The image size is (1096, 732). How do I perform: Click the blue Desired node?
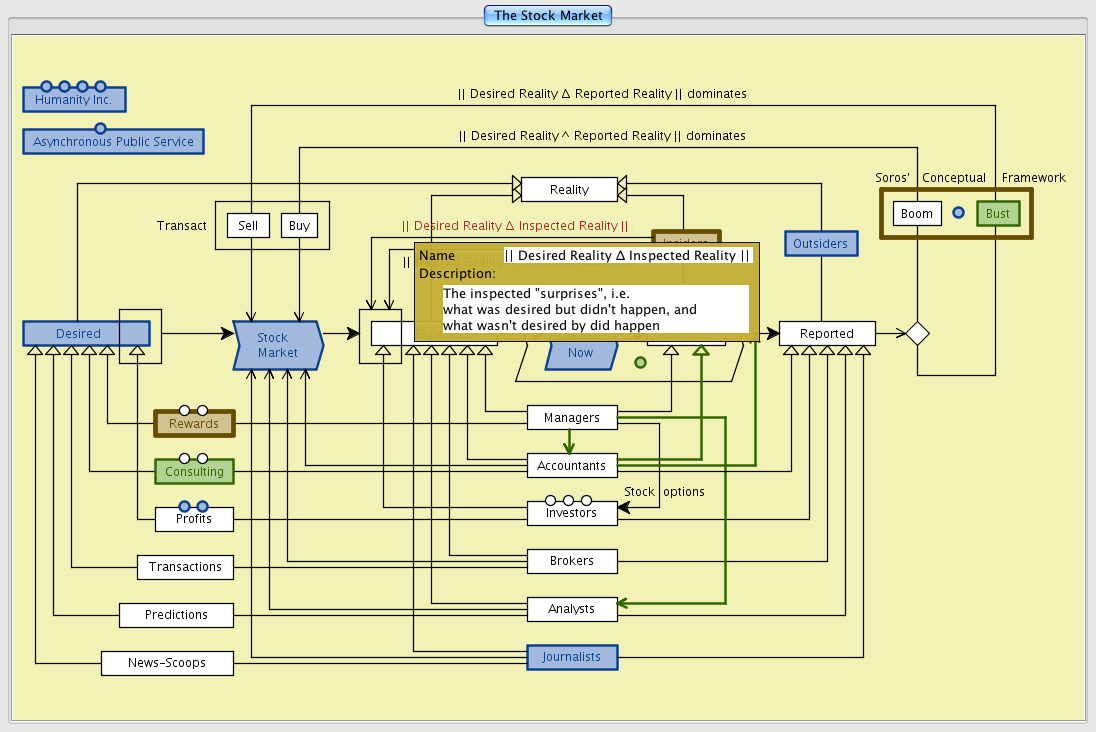pos(78,334)
